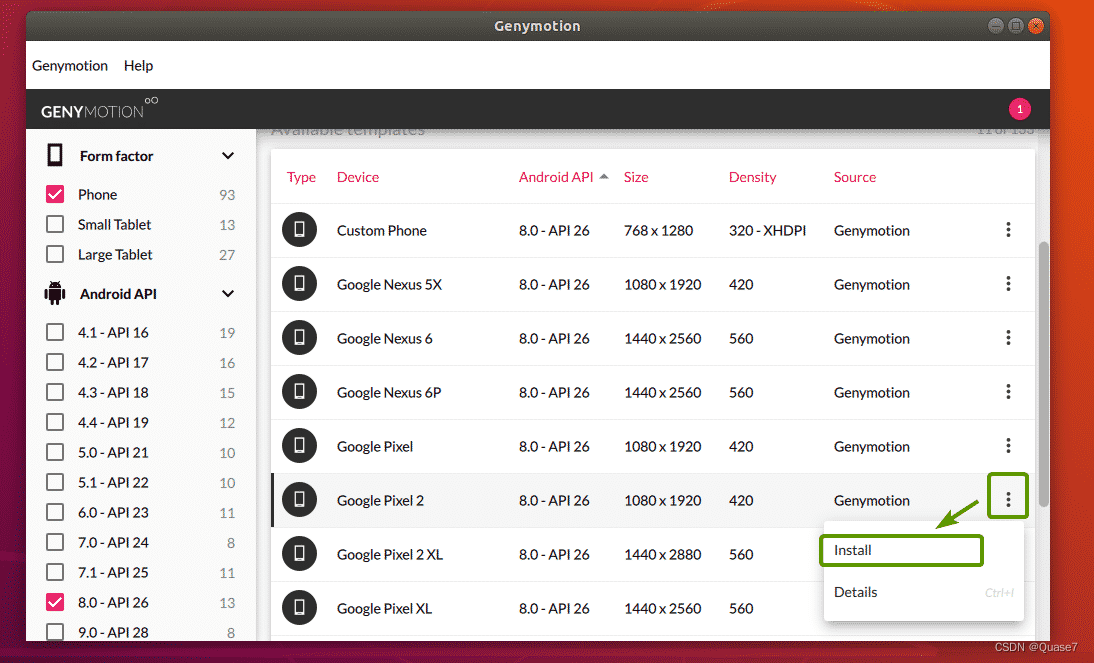Open the Help menu
This screenshot has width=1094, height=663.
(138, 66)
